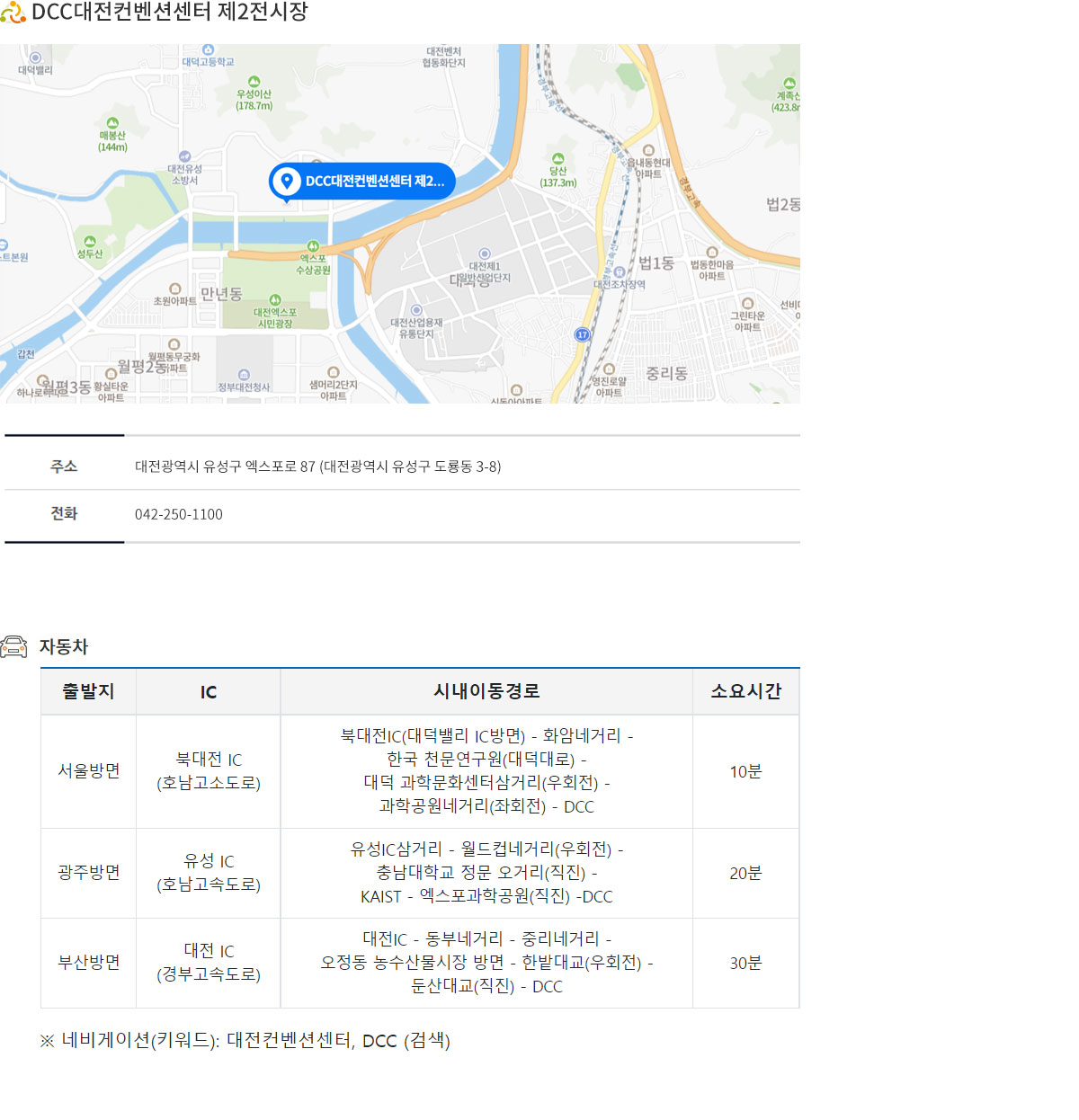Viewport: 1079px width, 1120px height.
Task: Select the 영진로얄아파트 marker icon
Action: 609,369
